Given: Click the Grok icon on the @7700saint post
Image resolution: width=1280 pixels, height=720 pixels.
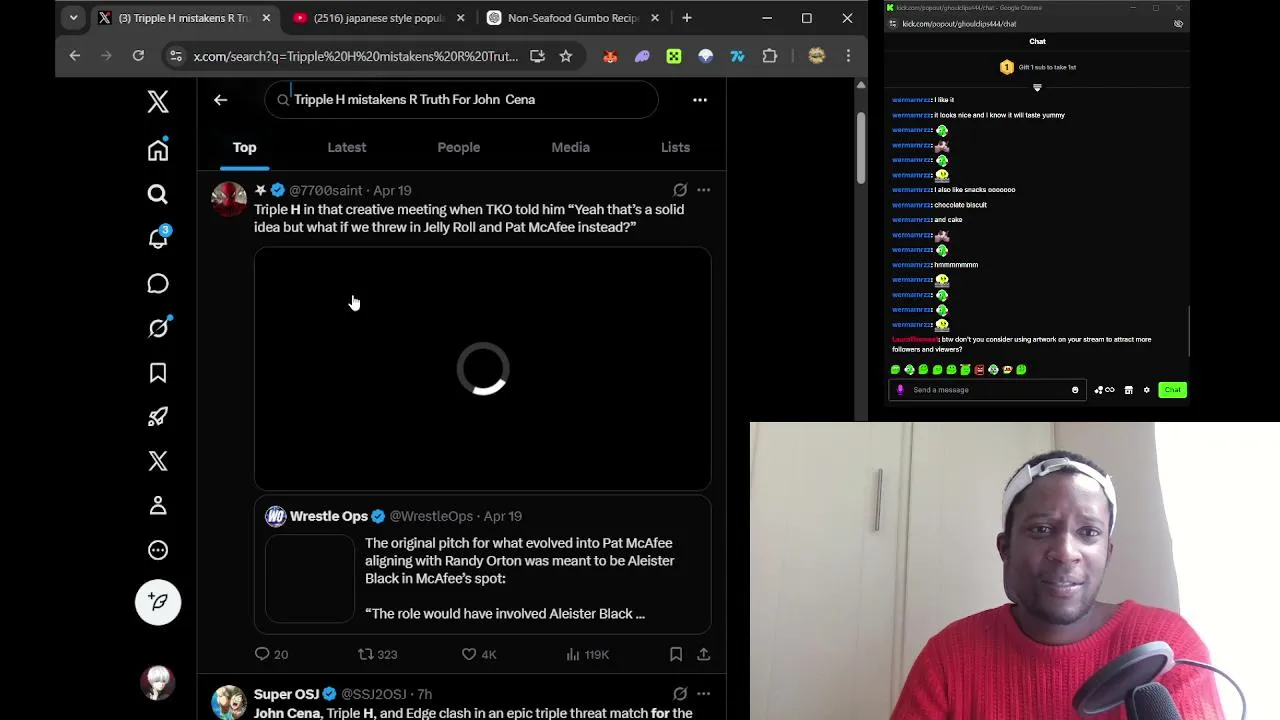Looking at the screenshot, I should click(x=680, y=190).
